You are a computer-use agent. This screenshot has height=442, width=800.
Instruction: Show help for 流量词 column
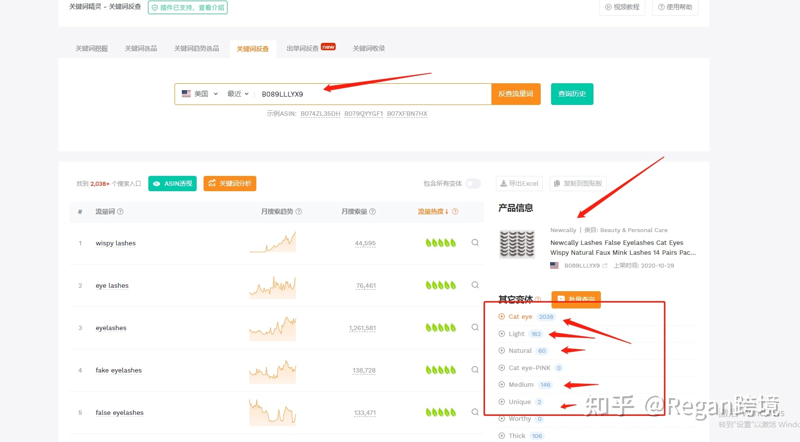[120, 211]
